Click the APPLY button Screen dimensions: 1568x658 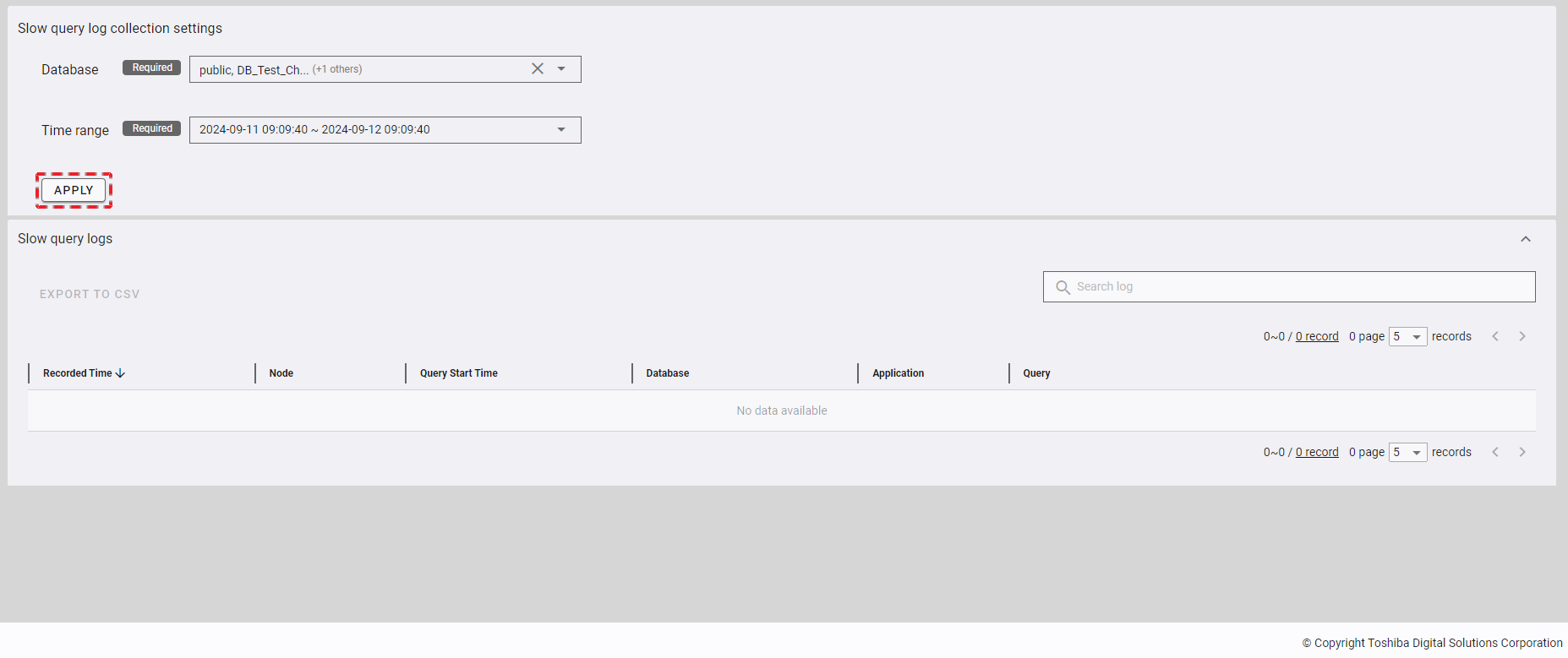tap(74, 191)
